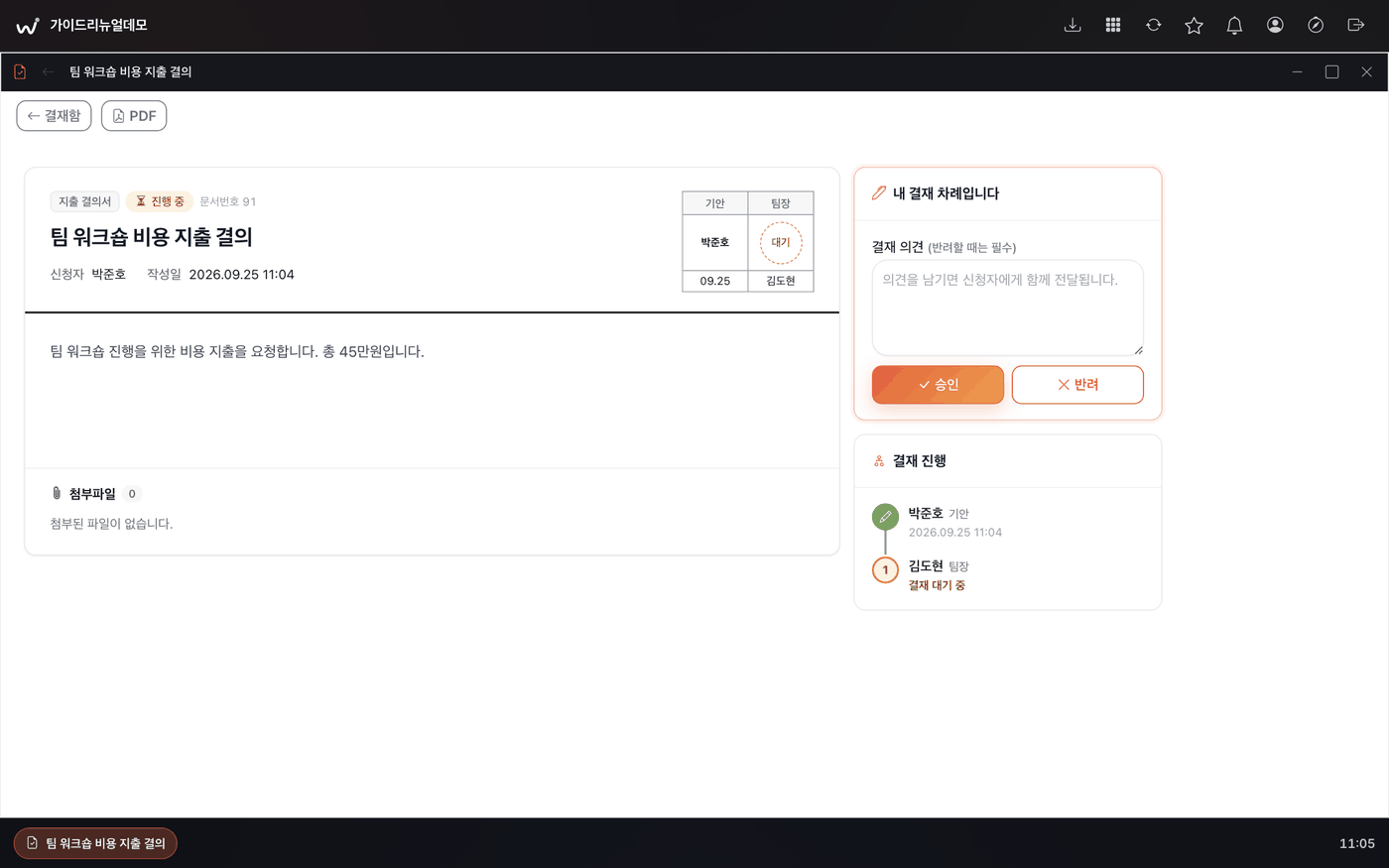Click the 지출 결의서 tag
Image resolution: width=1389 pixels, height=868 pixels.
point(85,201)
